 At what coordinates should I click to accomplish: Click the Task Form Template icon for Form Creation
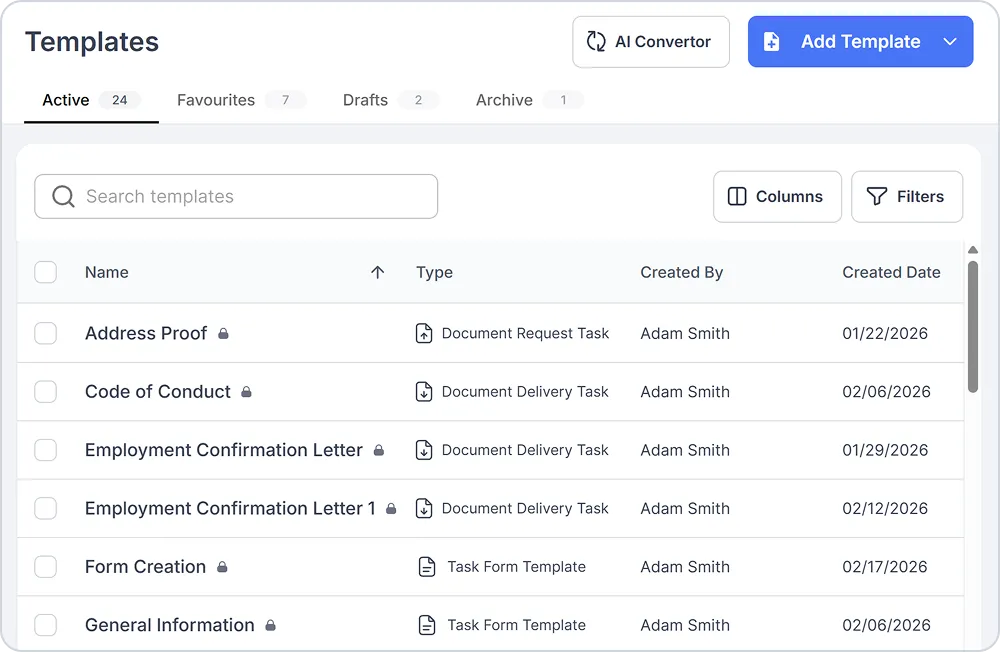pyautogui.click(x=427, y=567)
